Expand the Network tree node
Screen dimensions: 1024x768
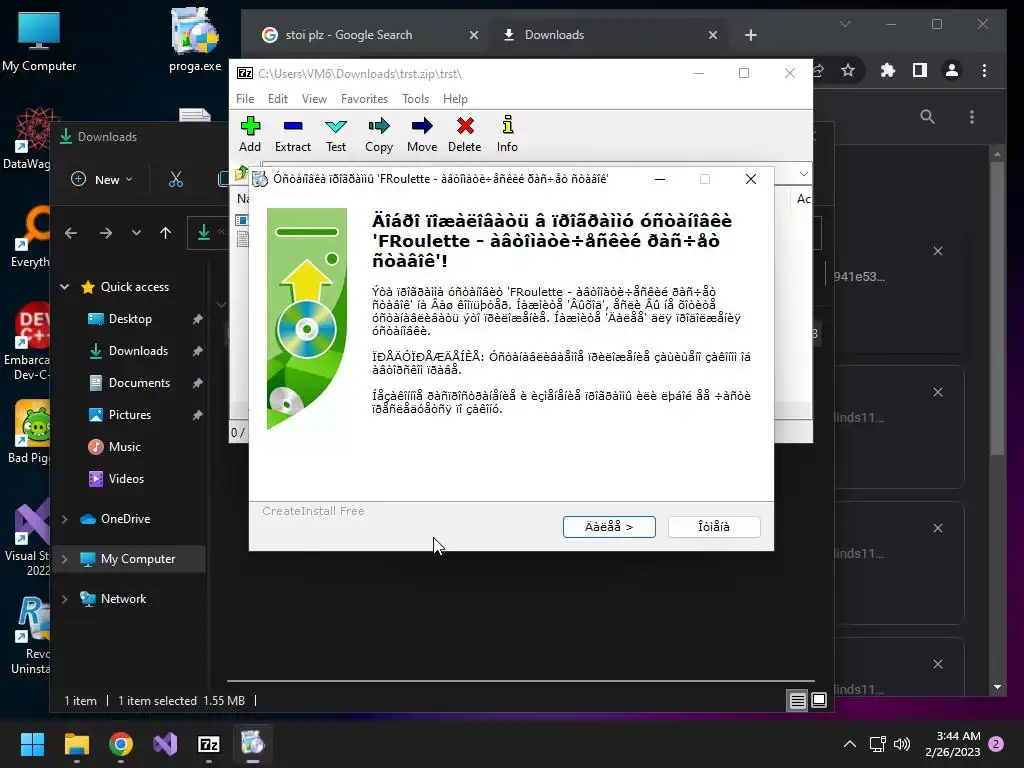pos(65,599)
